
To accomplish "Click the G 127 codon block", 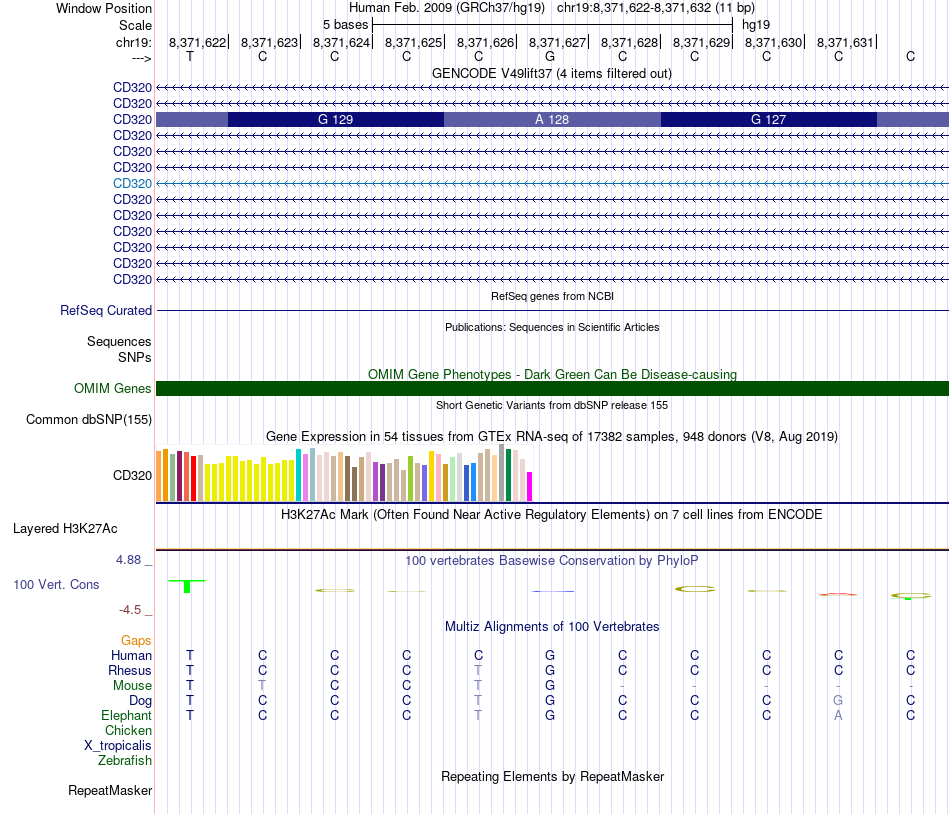I will 768,119.
